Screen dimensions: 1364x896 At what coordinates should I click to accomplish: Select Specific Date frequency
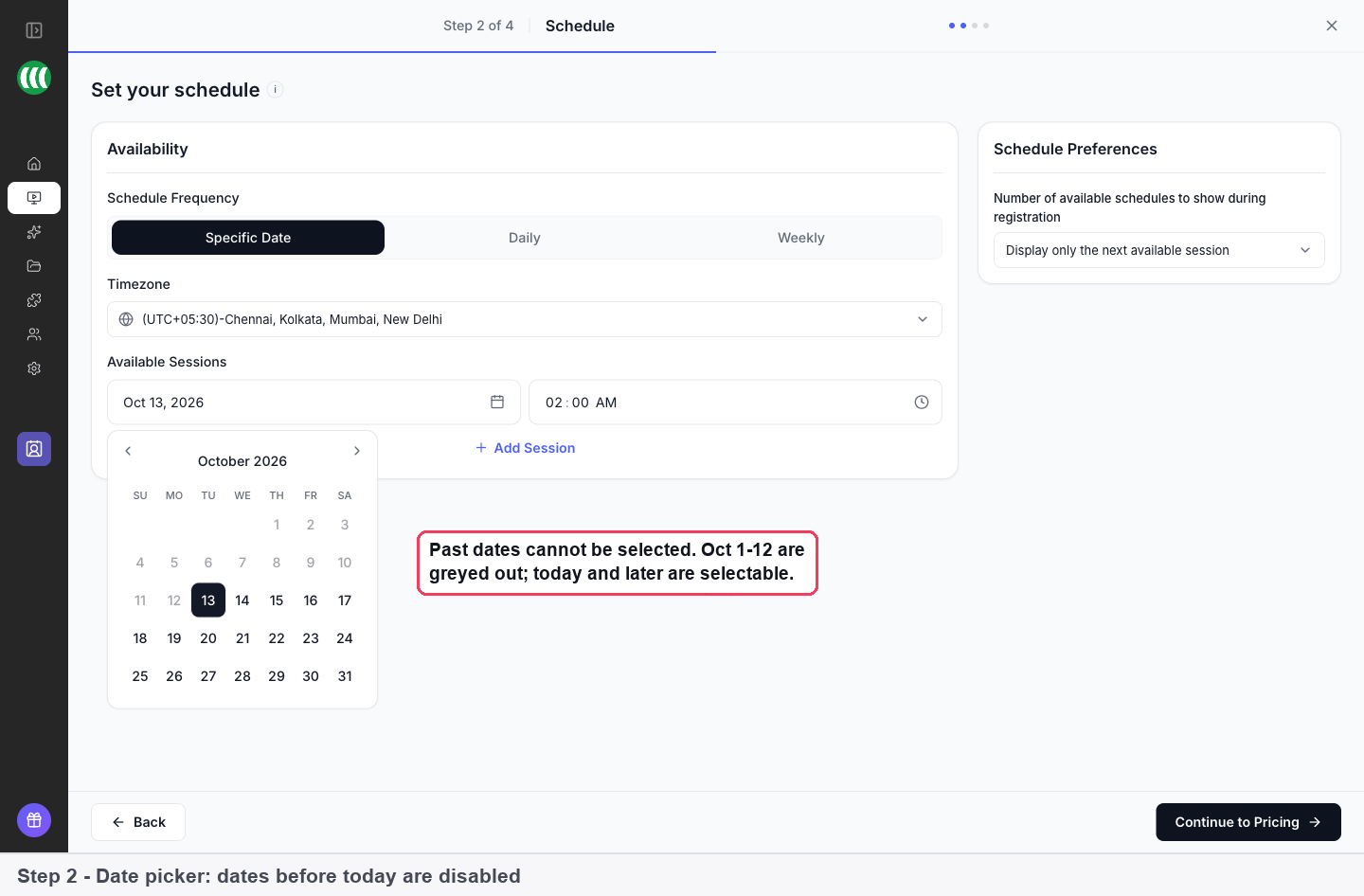click(x=248, y=238)
